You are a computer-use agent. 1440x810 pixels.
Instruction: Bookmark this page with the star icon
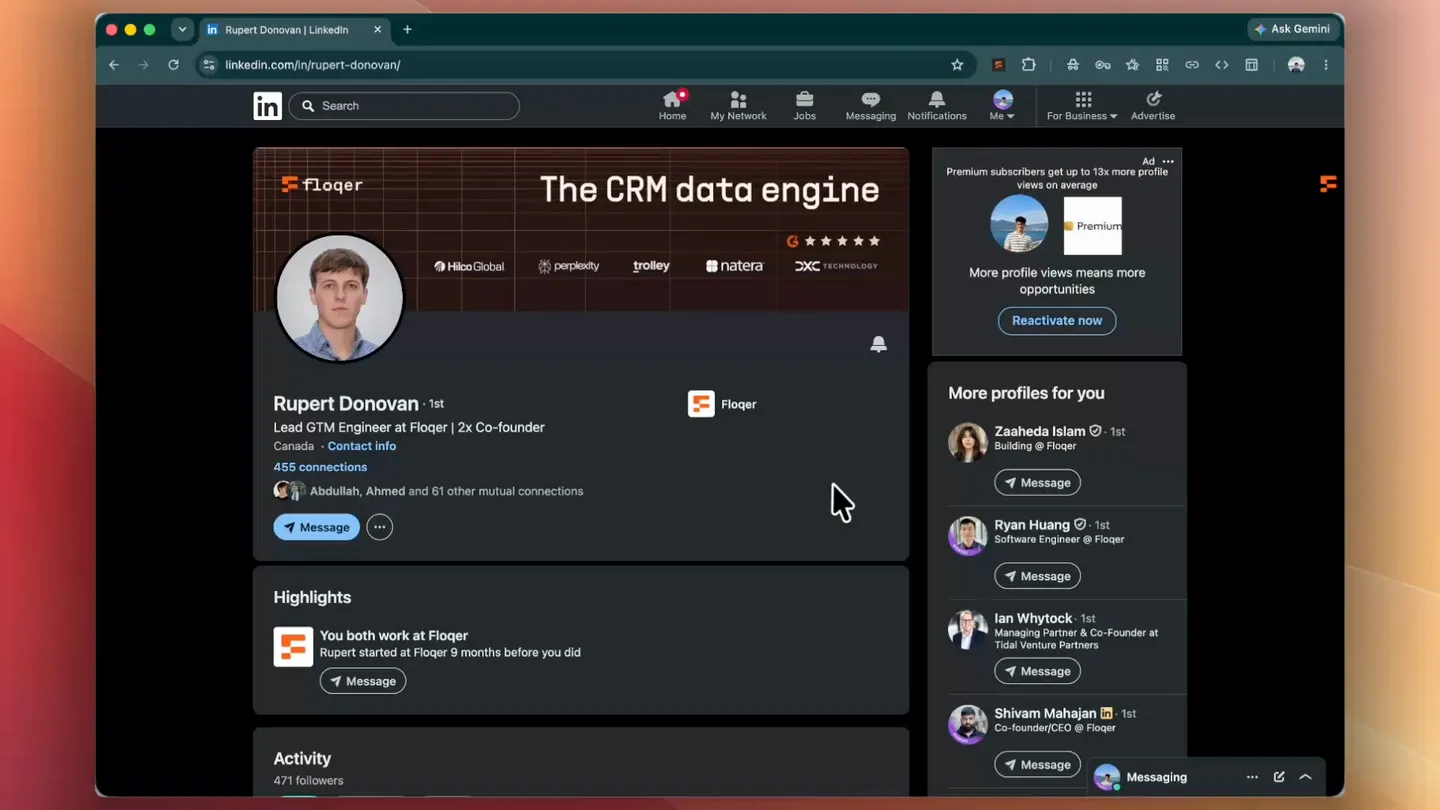[957, 65]
